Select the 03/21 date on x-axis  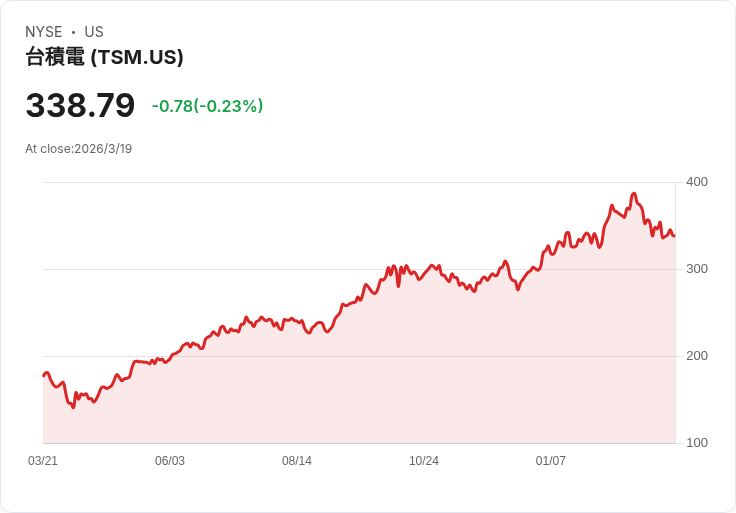(42, 461)
